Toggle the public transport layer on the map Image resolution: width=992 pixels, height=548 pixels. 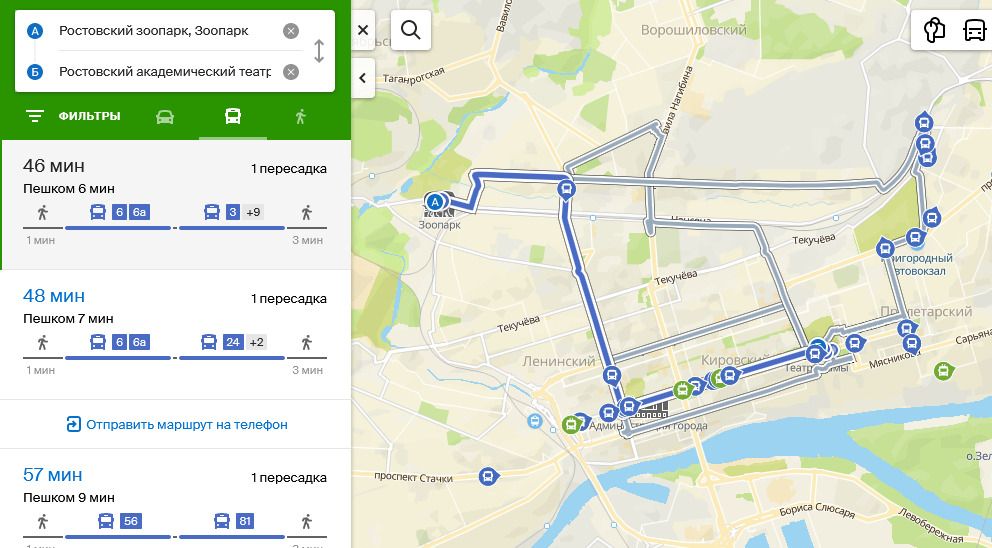coord(974,30)
